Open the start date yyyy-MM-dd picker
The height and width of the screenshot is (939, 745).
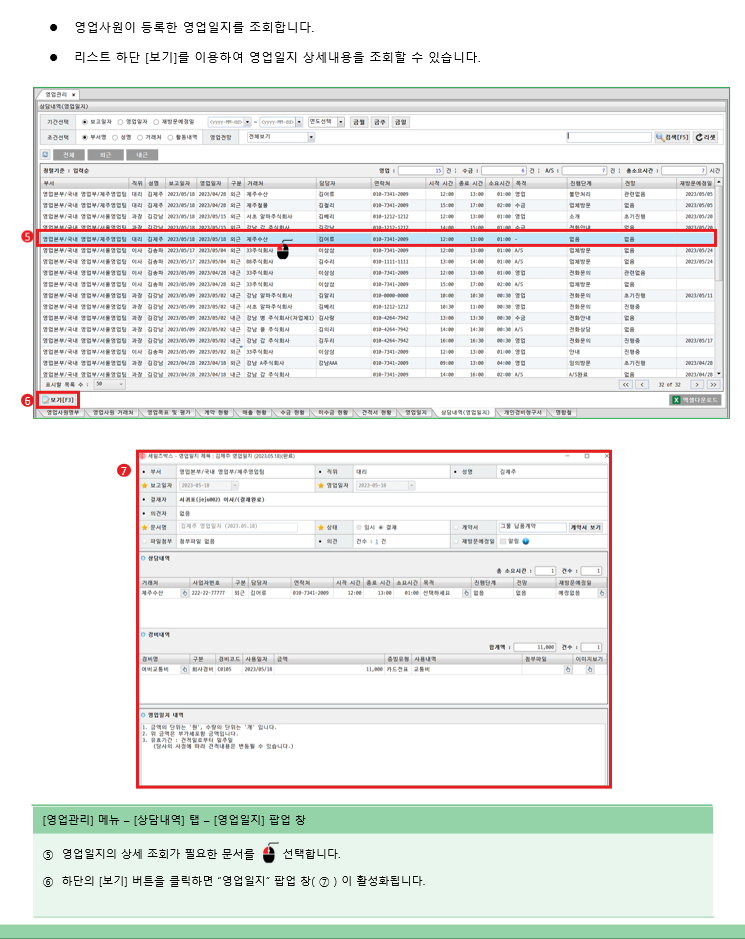pos(247,122)
